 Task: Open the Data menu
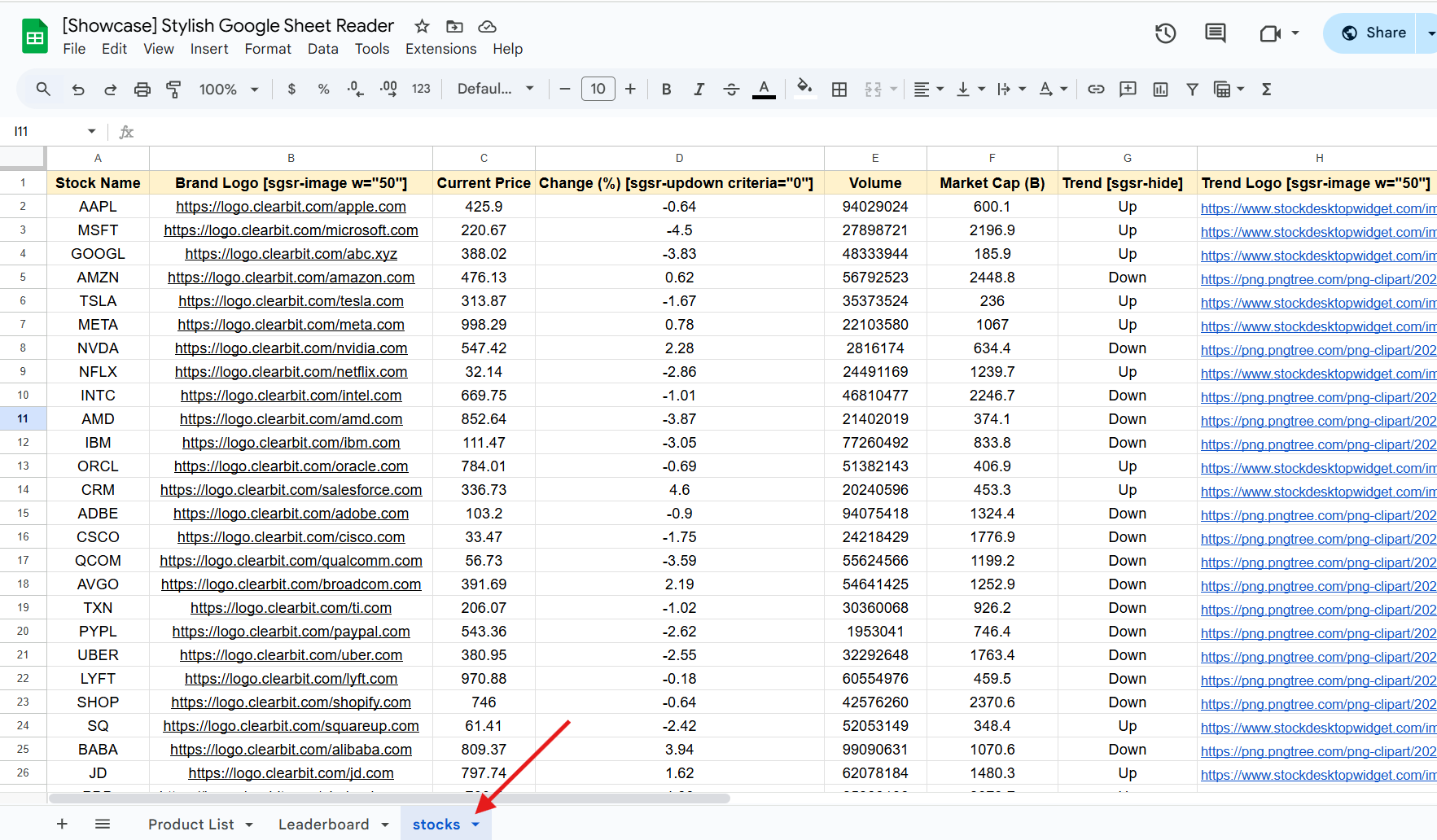coord(322,49)
